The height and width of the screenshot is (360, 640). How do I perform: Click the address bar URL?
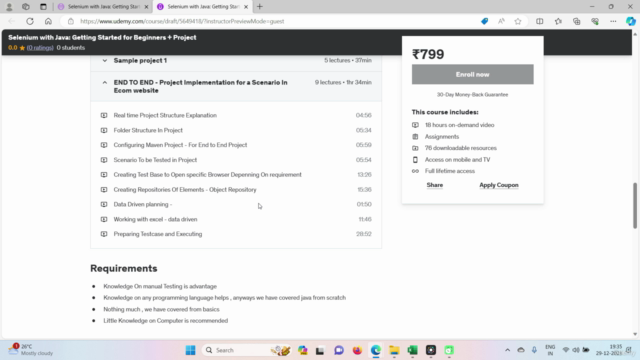[x=182, y=21]
